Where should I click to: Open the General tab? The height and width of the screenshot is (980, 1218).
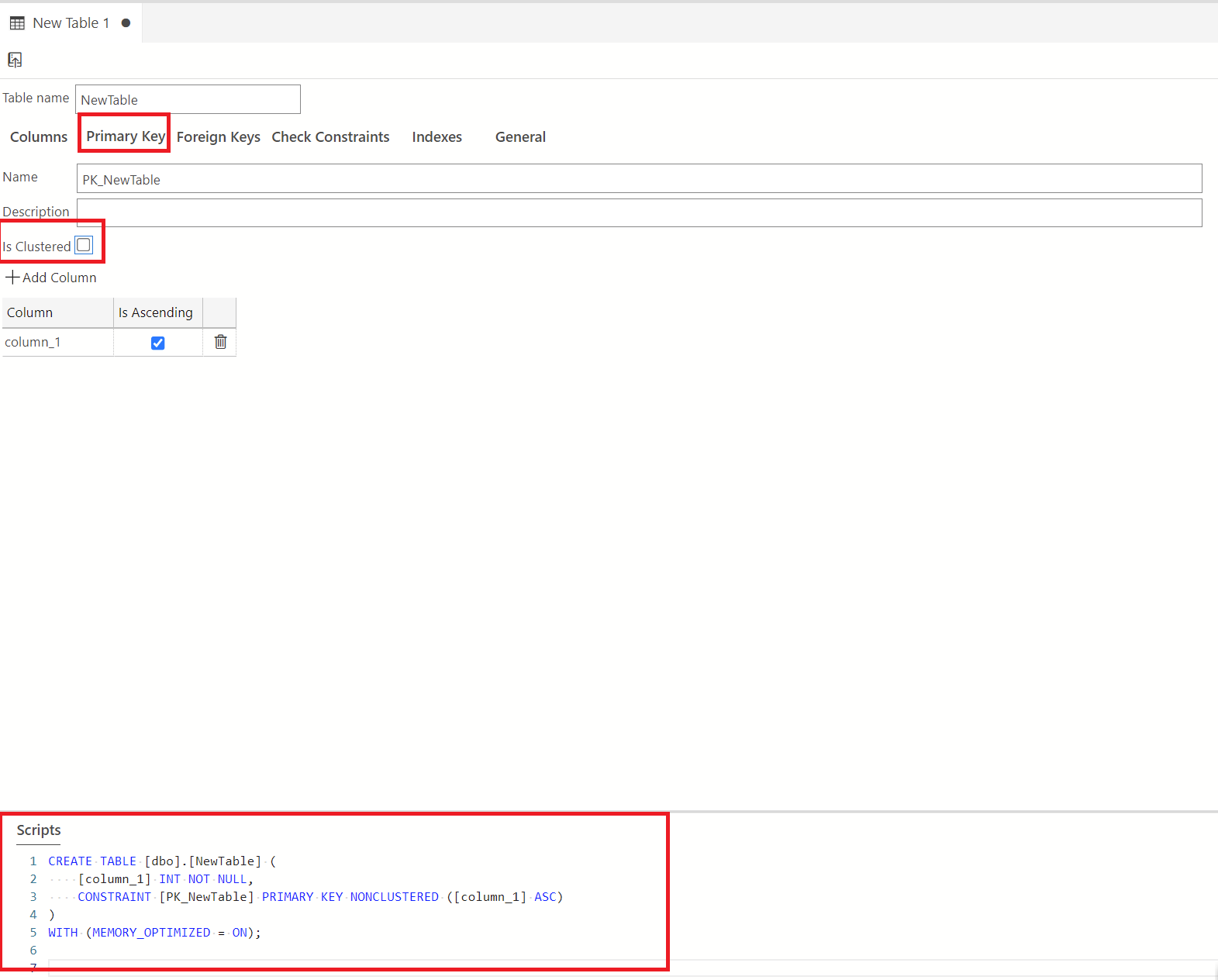pos(521,137)
